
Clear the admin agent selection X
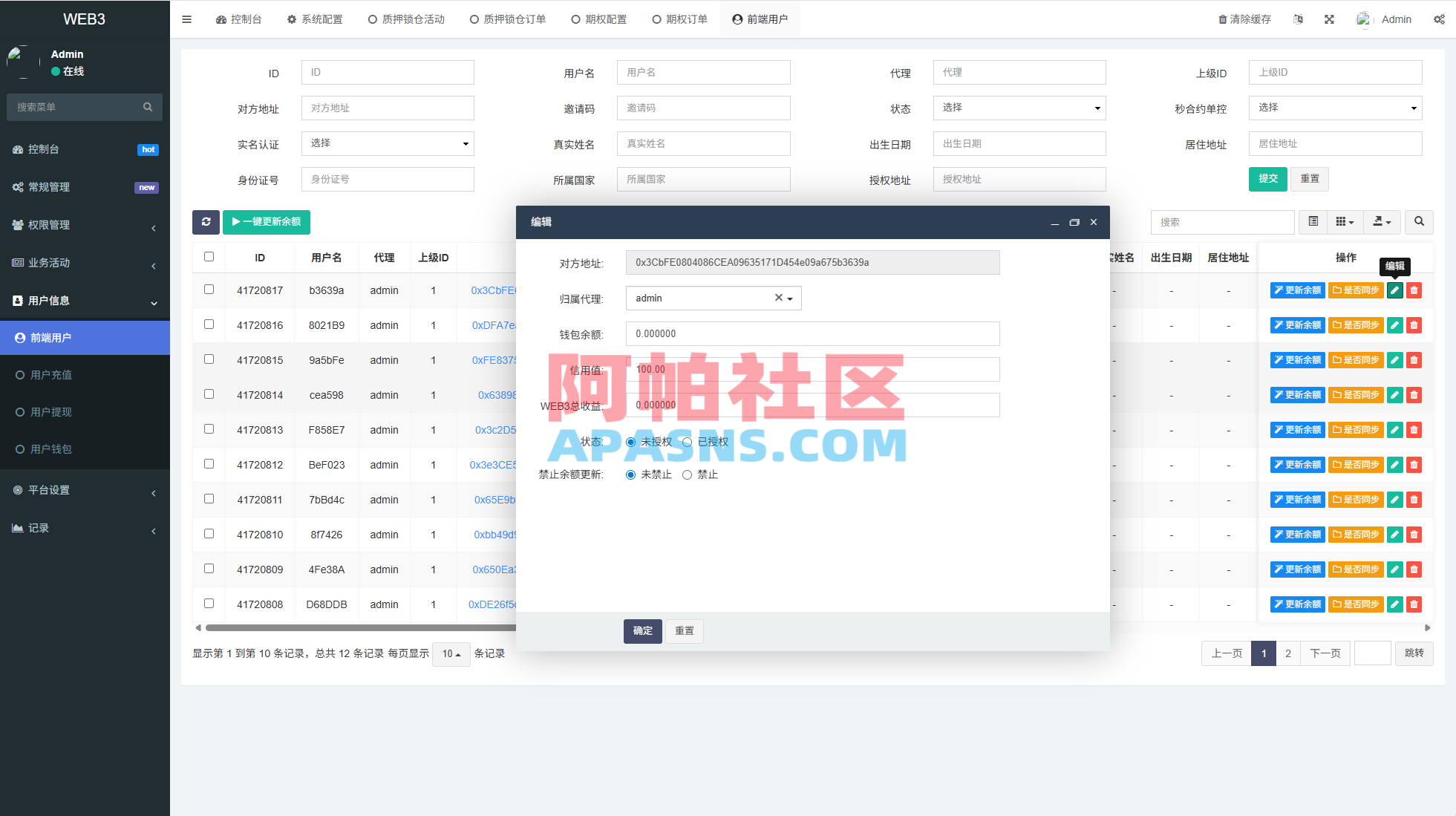pos(778,298)
